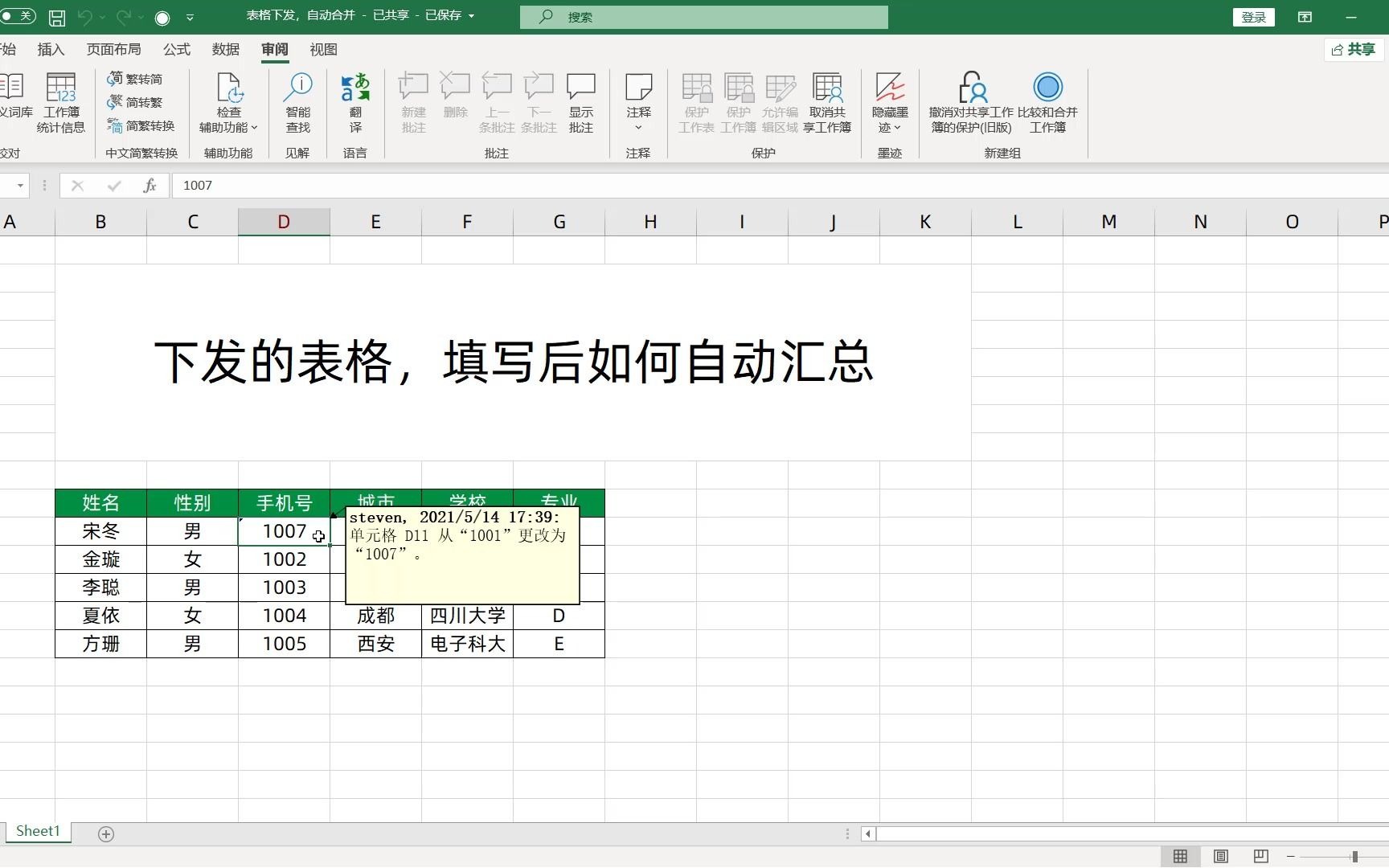Open the 页面布局 ribbon tab
This screenshot has width=1389, height=868.
click(x=113, y=50)
